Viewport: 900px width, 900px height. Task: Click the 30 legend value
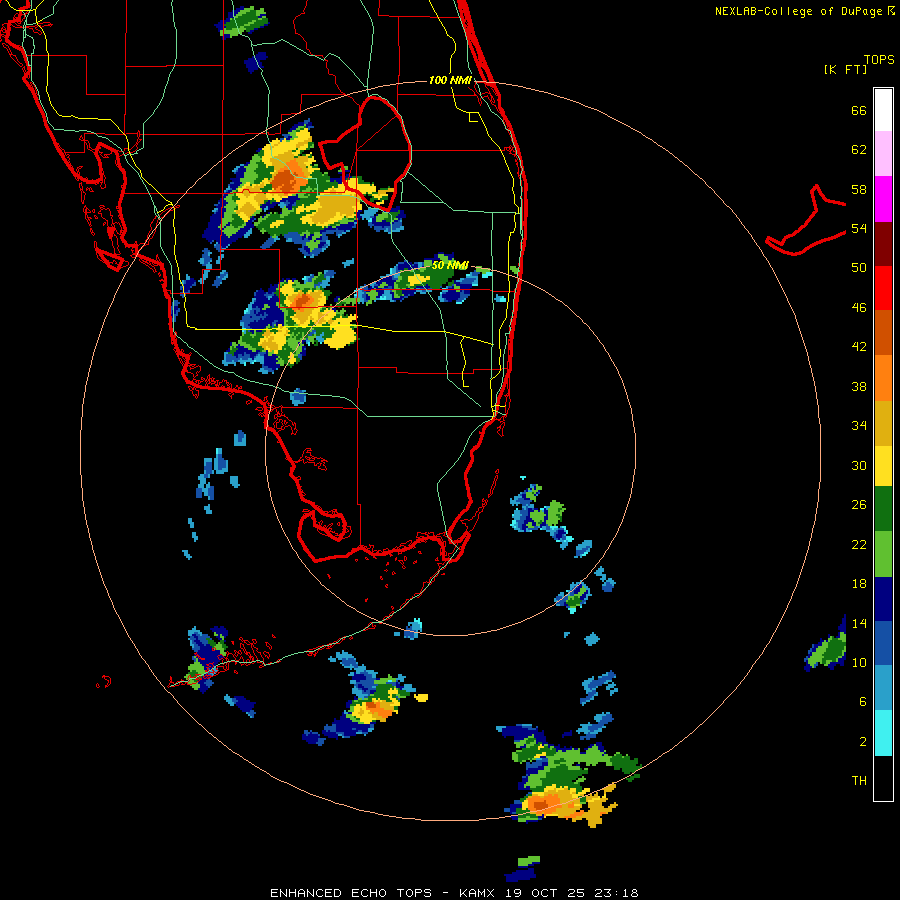(x=859, y=465)
